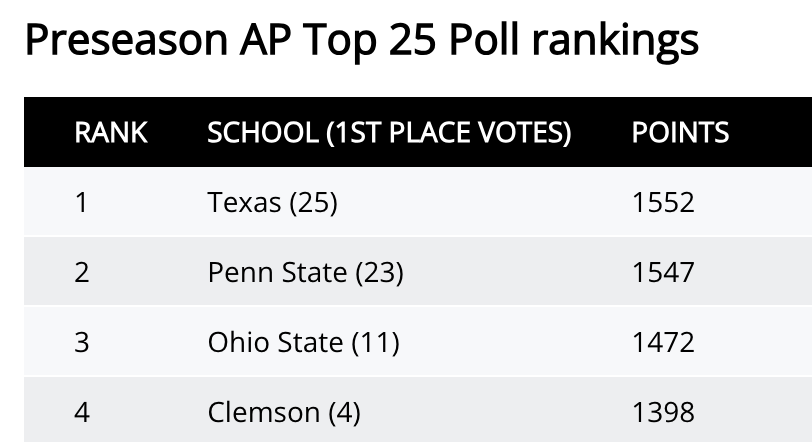
Task: Select the Texas (25) school cell
Action: point(272,202)
